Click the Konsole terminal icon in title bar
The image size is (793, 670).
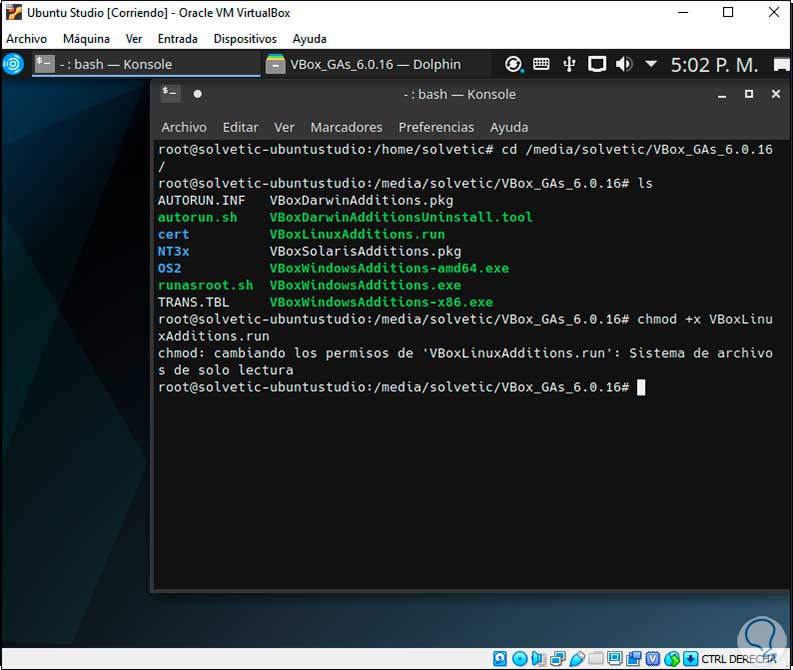tap(170, 94)
